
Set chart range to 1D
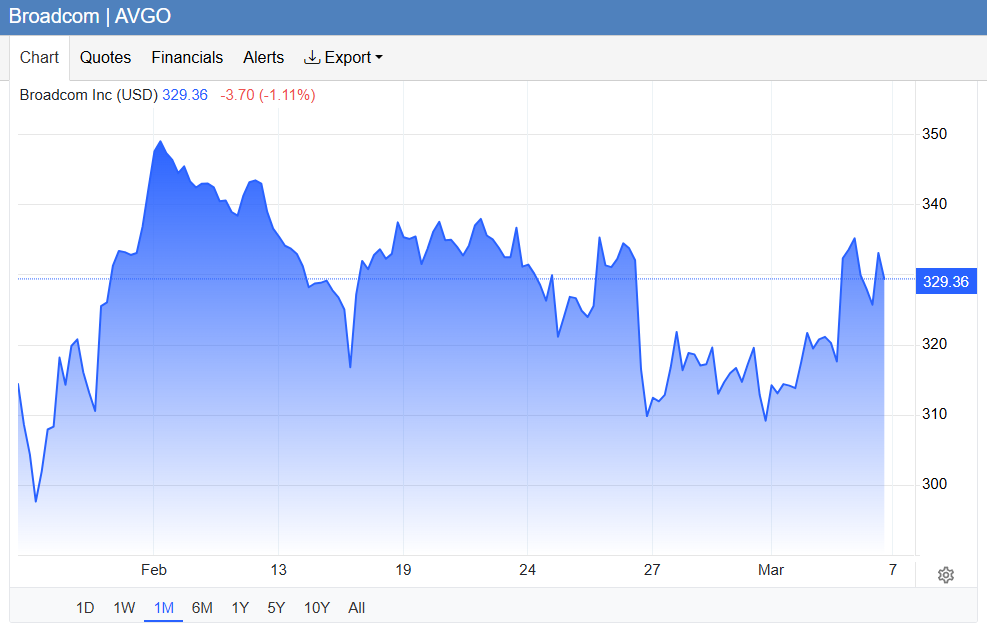pos(85,607)
